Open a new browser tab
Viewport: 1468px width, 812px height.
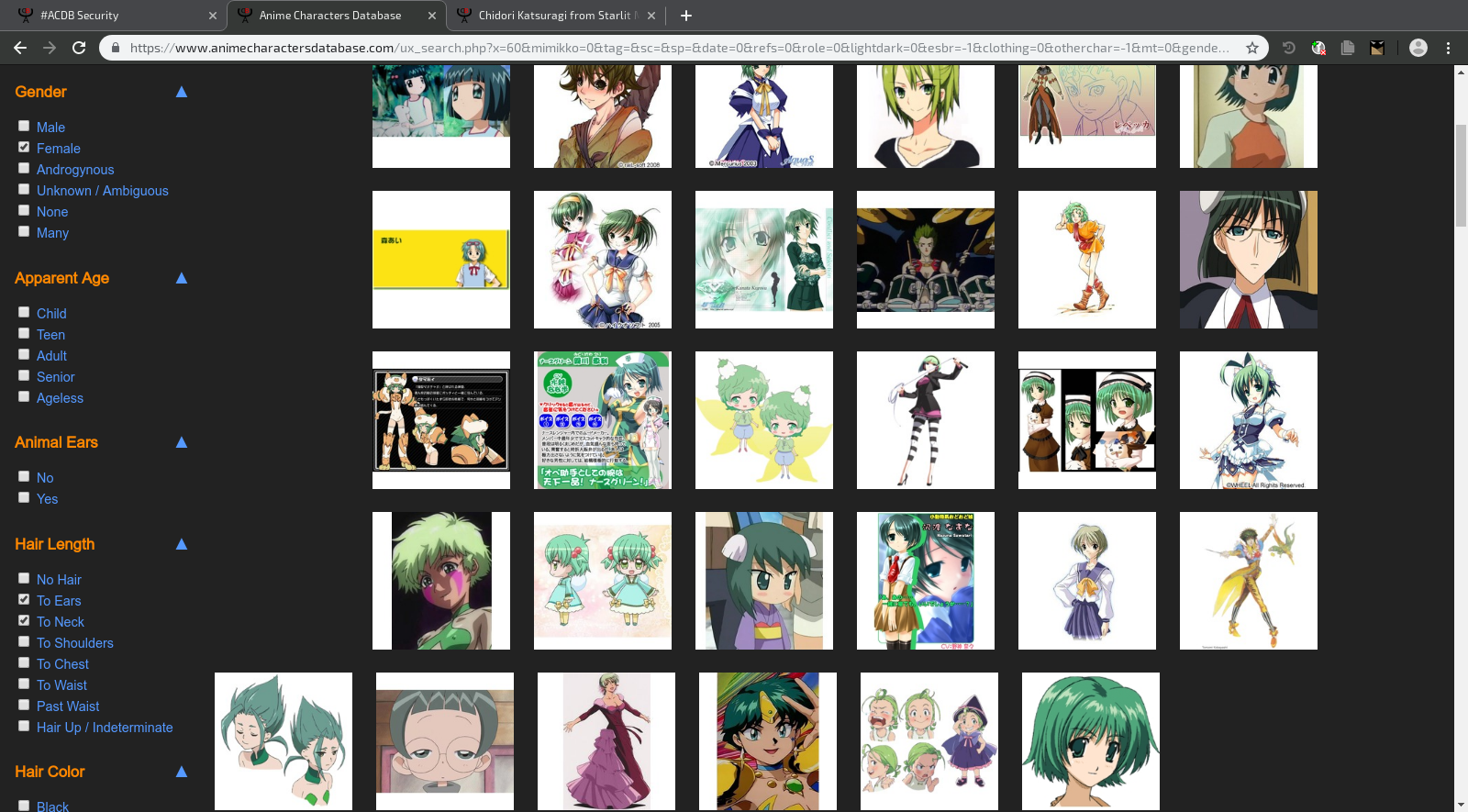coord(686,16)
